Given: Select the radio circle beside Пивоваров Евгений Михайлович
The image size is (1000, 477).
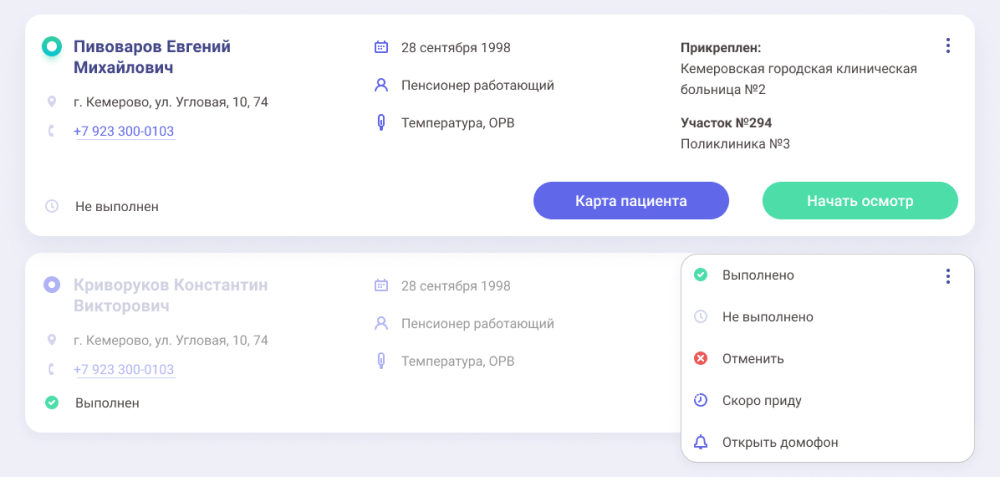Looking at the screenshot, I should (x=51, y=47).
